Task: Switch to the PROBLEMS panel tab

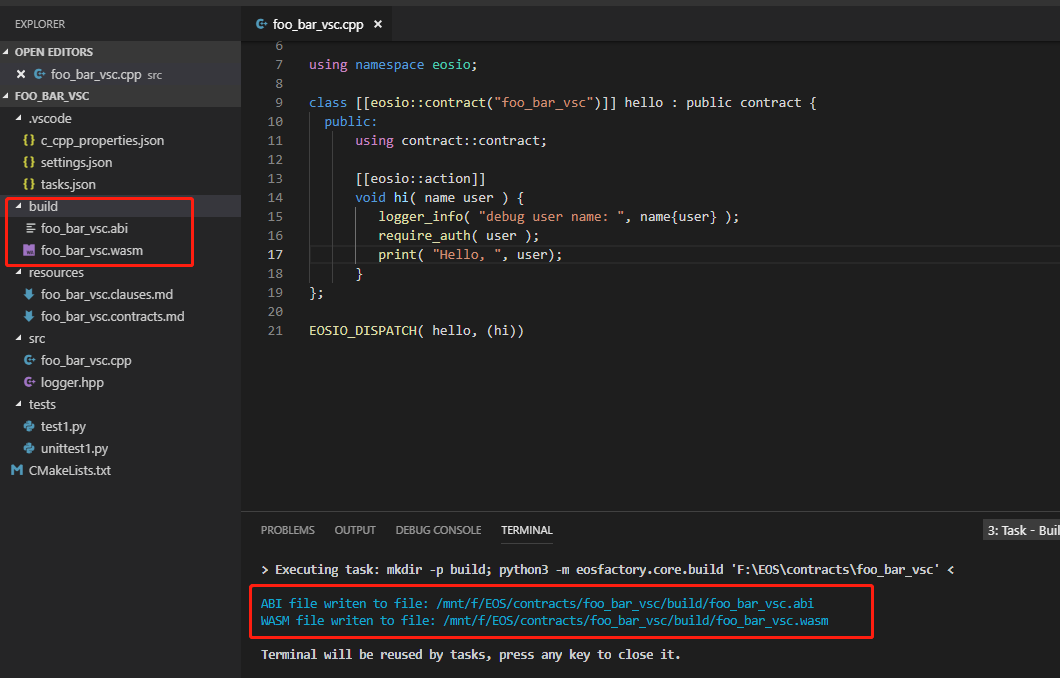Action: 287,530
